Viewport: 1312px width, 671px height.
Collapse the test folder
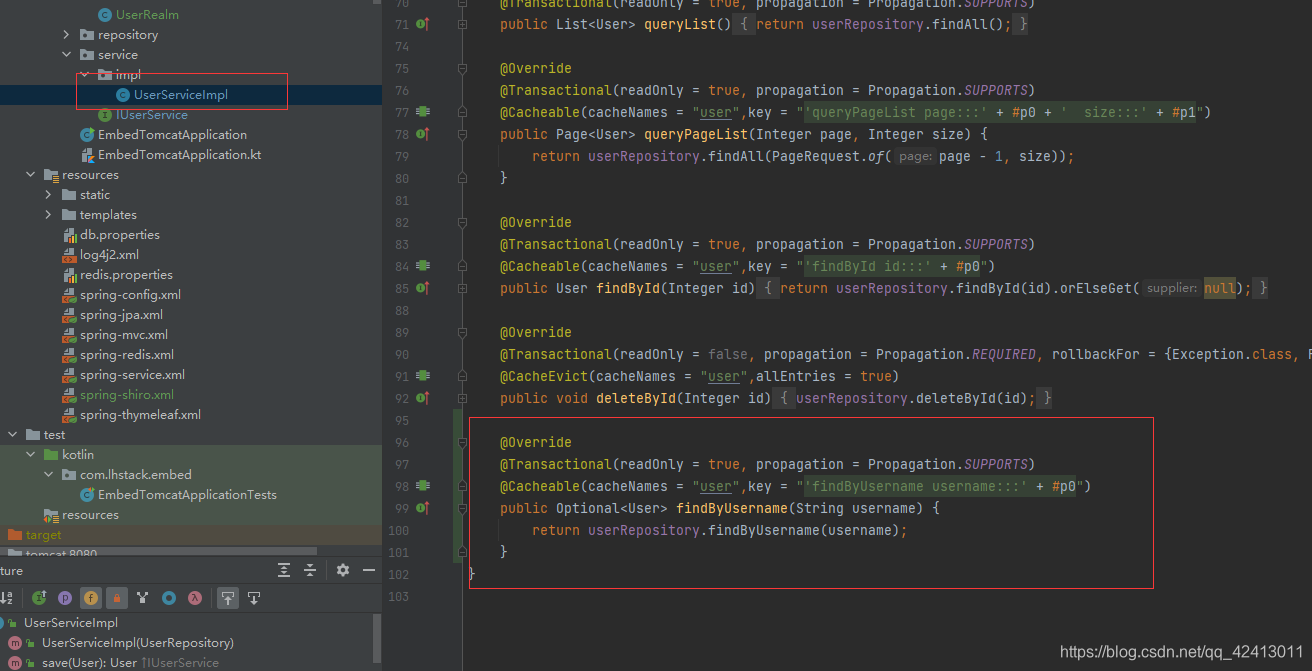point(13,435)
